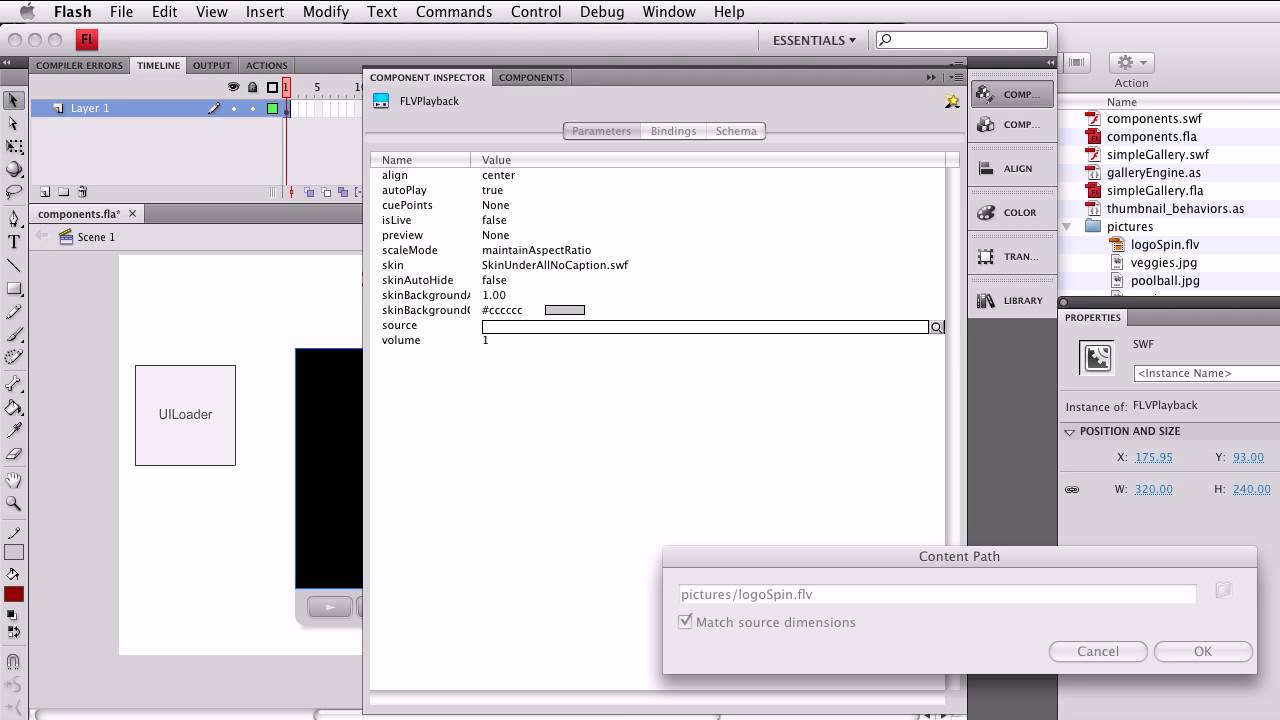
Task: Toggle outline view for all layers
Action: [x=272, y=87]
